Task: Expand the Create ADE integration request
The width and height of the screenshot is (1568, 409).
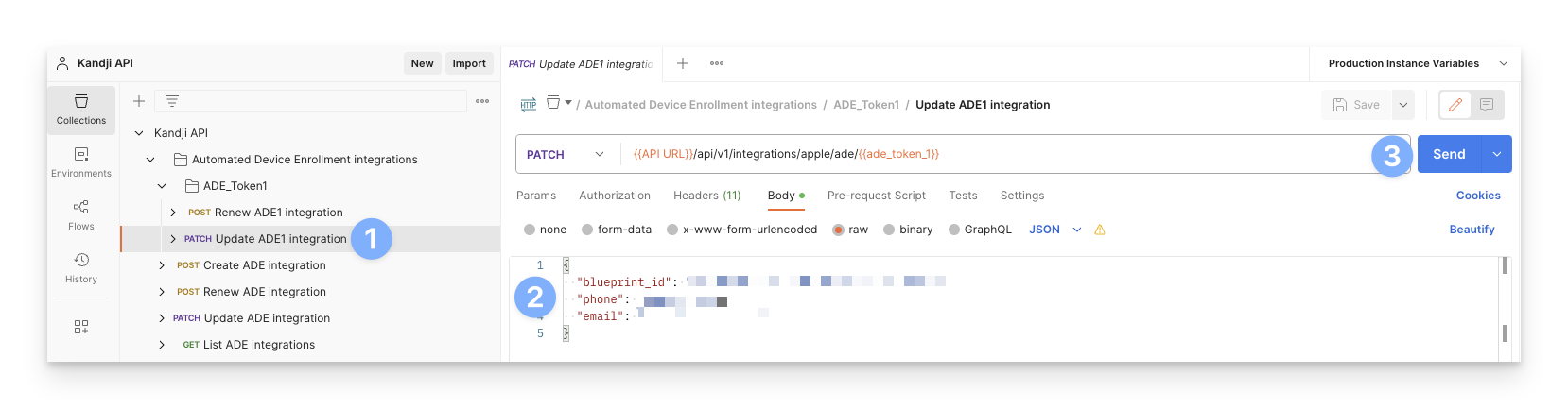Action: (162, 265)
